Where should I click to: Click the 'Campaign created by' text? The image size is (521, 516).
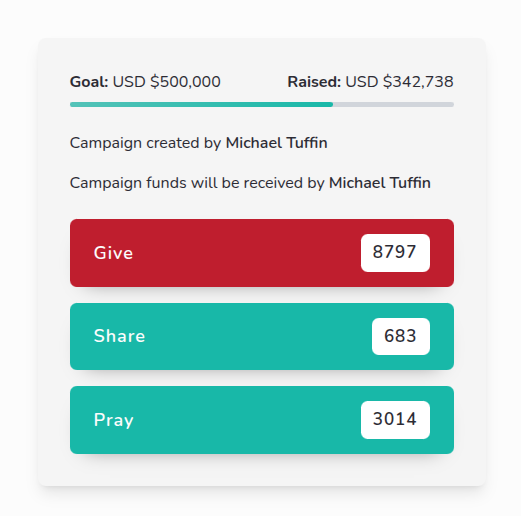(145, 143)
